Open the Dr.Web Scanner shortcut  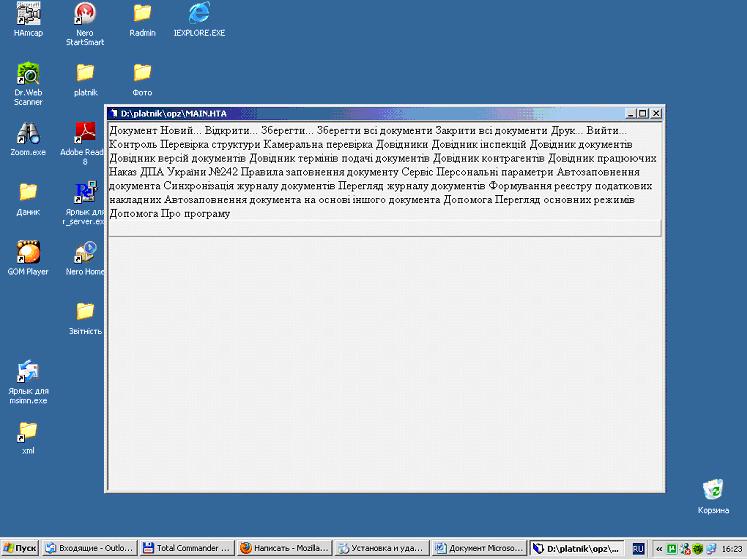point(28,74)
